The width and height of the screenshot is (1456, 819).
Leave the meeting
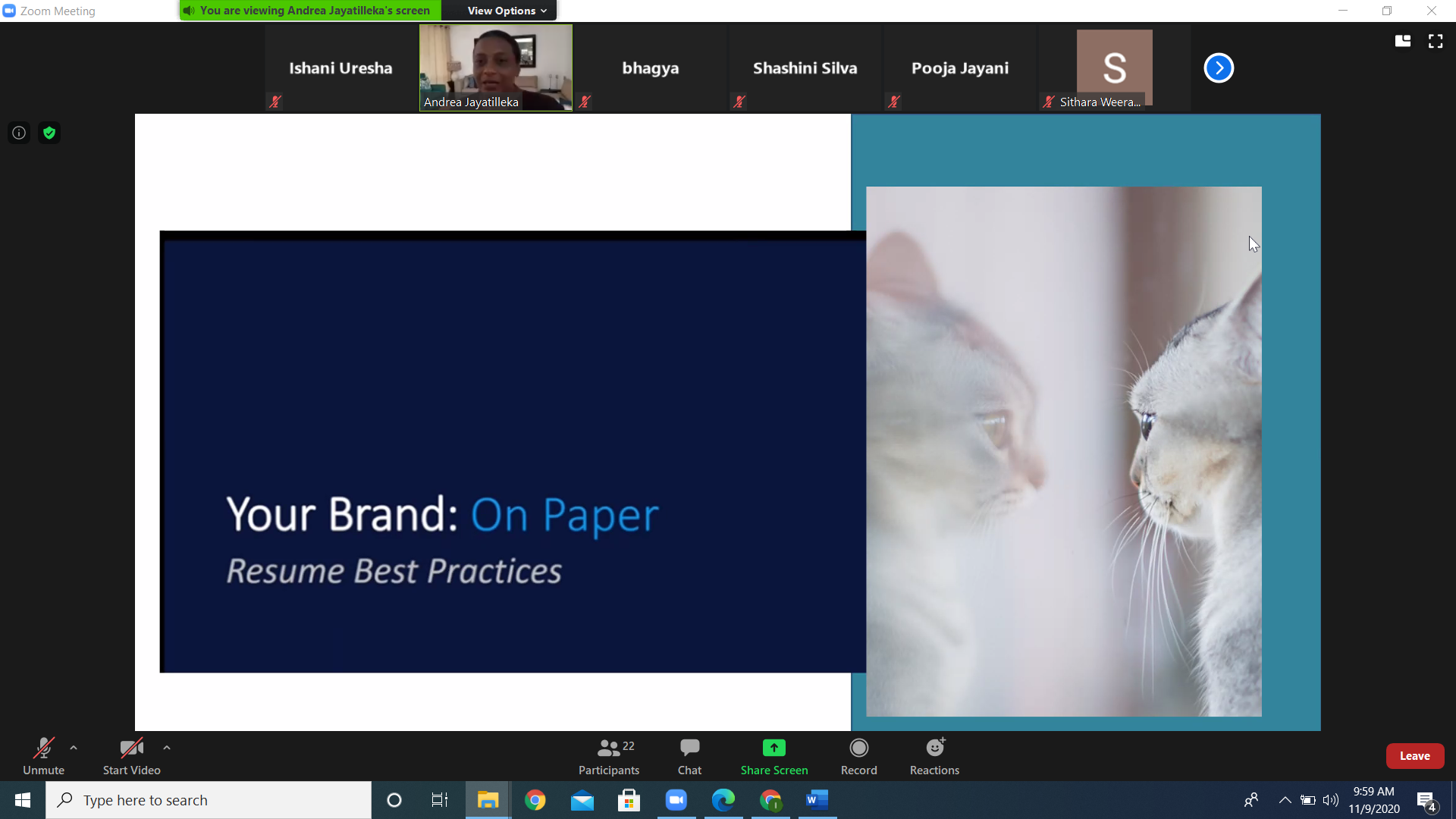1415,756
